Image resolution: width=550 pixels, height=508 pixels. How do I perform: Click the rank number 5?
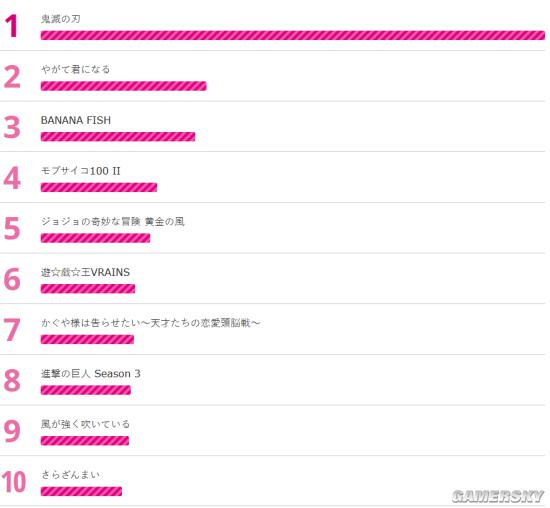click(x=12, y=228)
